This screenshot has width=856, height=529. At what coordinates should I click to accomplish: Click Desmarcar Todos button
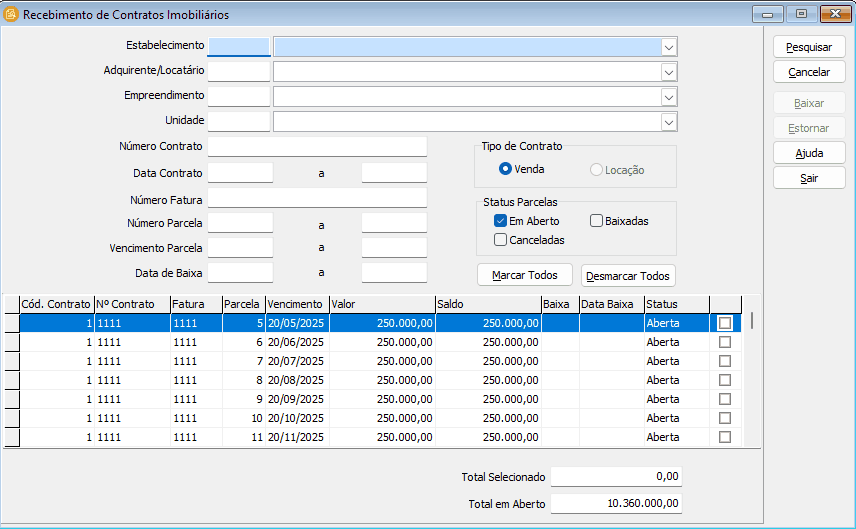tap(628, 276)
